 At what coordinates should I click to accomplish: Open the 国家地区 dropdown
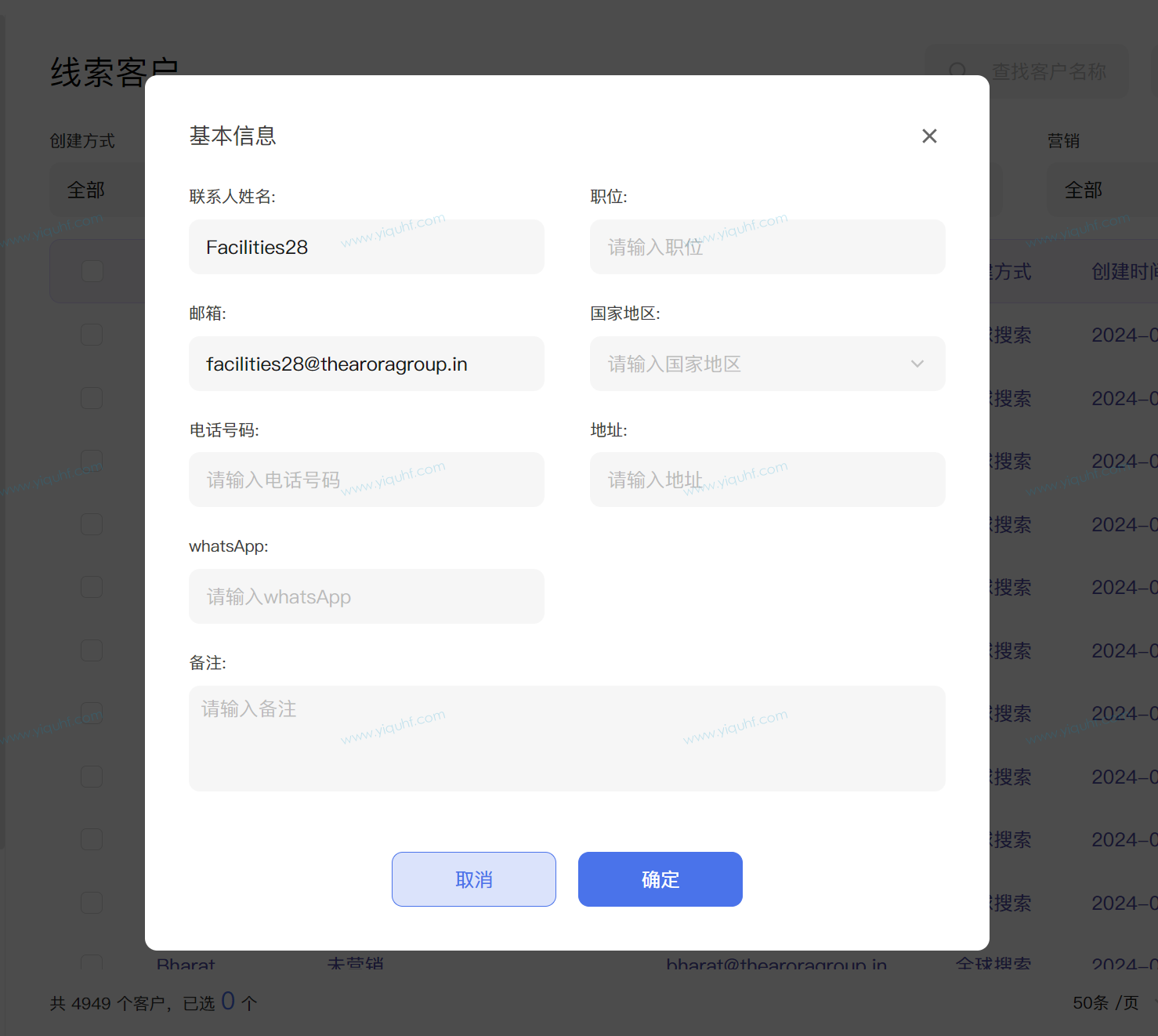[768, 364]
